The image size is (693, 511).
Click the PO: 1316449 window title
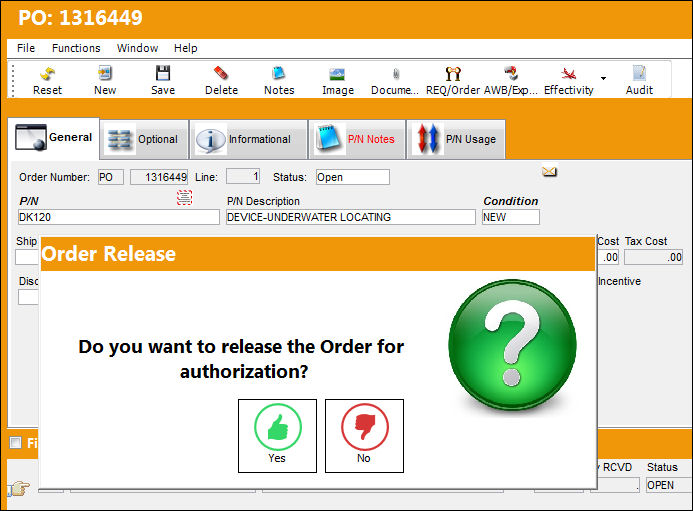pyautogui.click(x=80, y=18)
